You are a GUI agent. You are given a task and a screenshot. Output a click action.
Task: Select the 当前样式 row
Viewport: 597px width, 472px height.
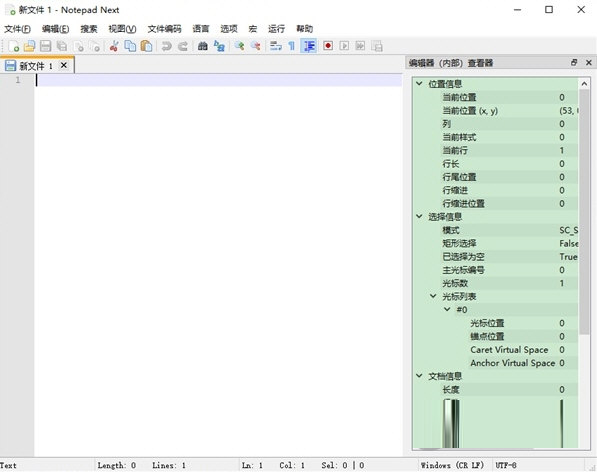(496, 137)
